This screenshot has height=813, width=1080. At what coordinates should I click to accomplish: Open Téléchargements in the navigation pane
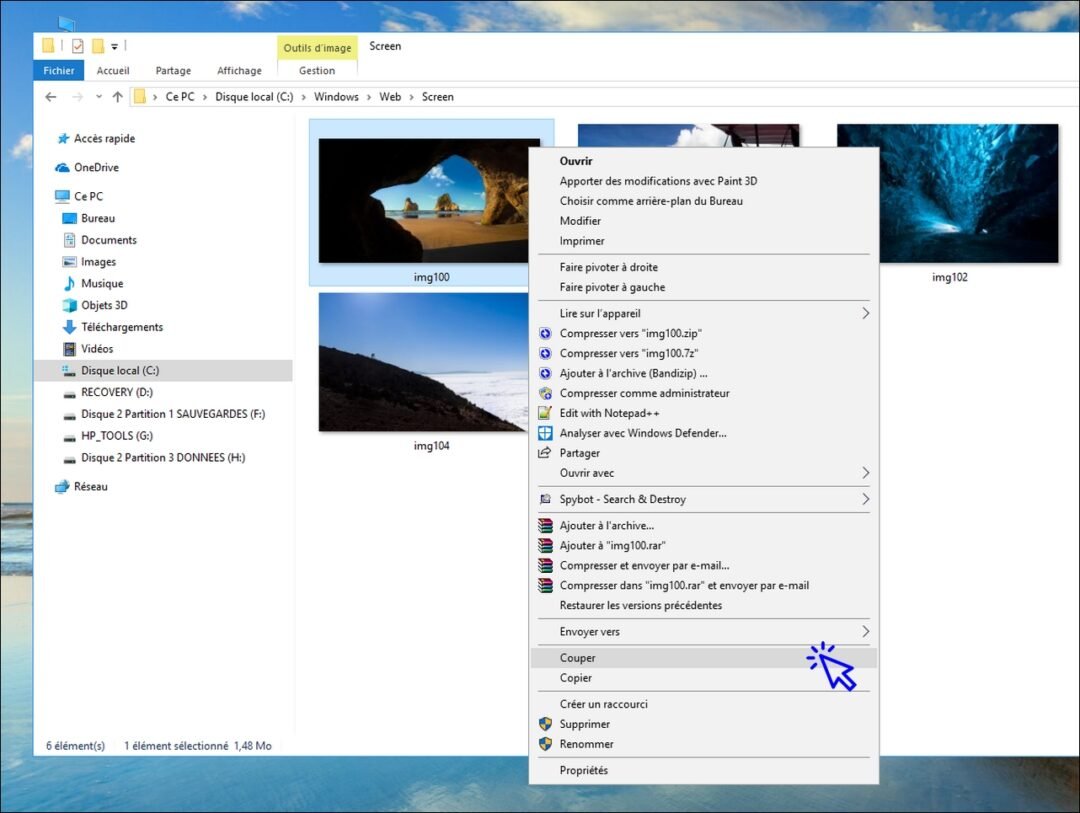pyautogui.click(x=122, y=327)
